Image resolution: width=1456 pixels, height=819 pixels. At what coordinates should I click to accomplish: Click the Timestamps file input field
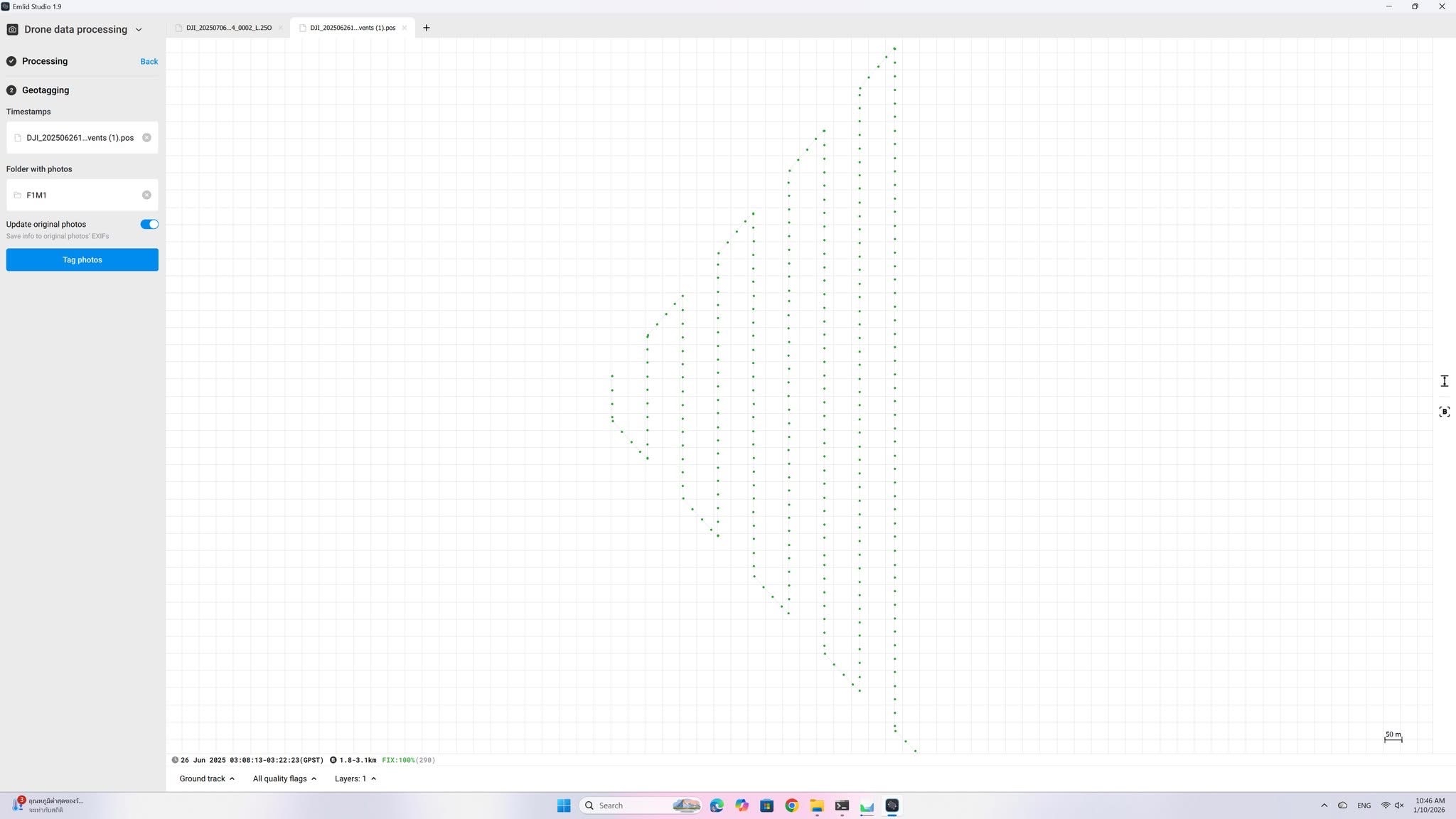tap(82, 138)
